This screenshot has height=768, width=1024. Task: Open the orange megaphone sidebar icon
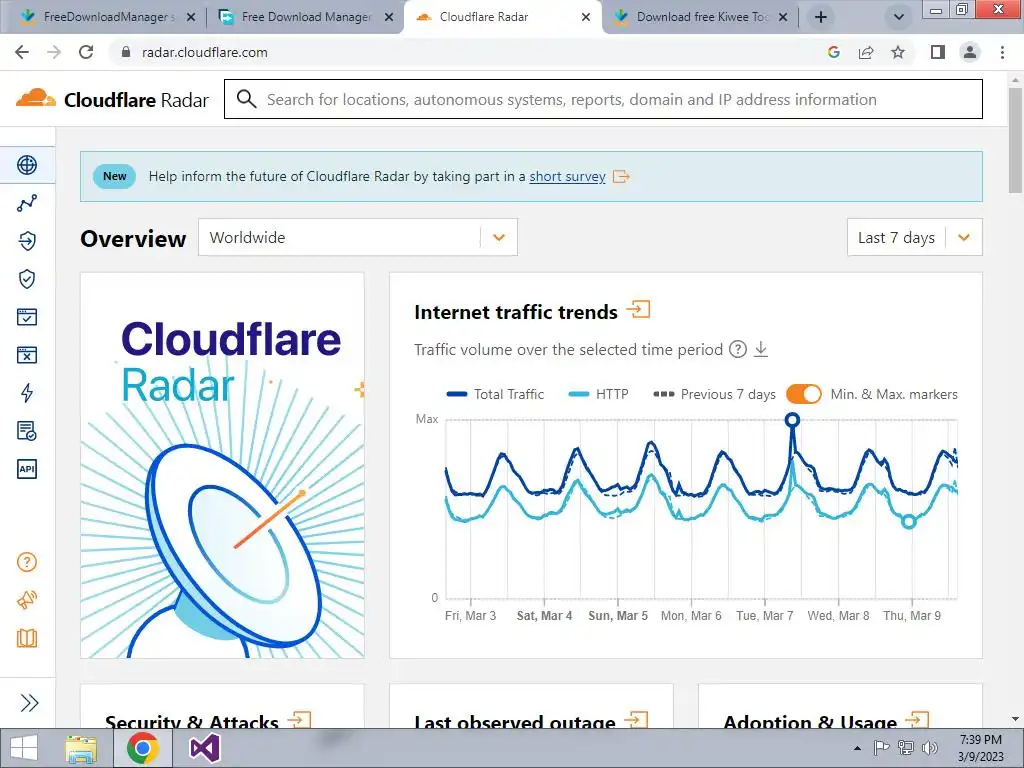[x=27, y=600]
